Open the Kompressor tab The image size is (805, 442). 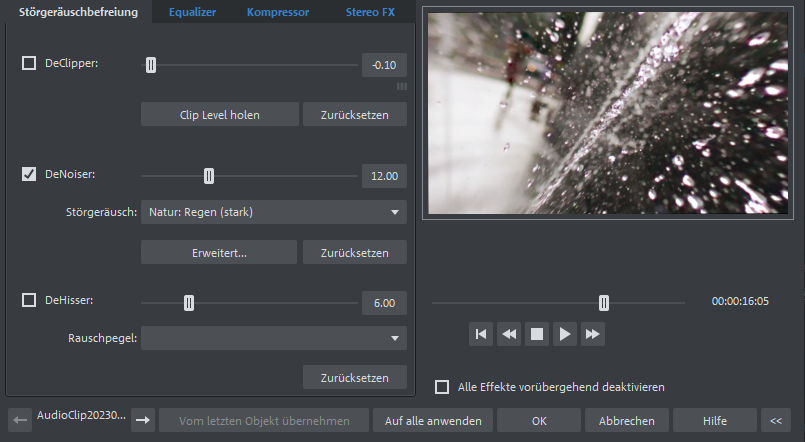coord(278,12)
